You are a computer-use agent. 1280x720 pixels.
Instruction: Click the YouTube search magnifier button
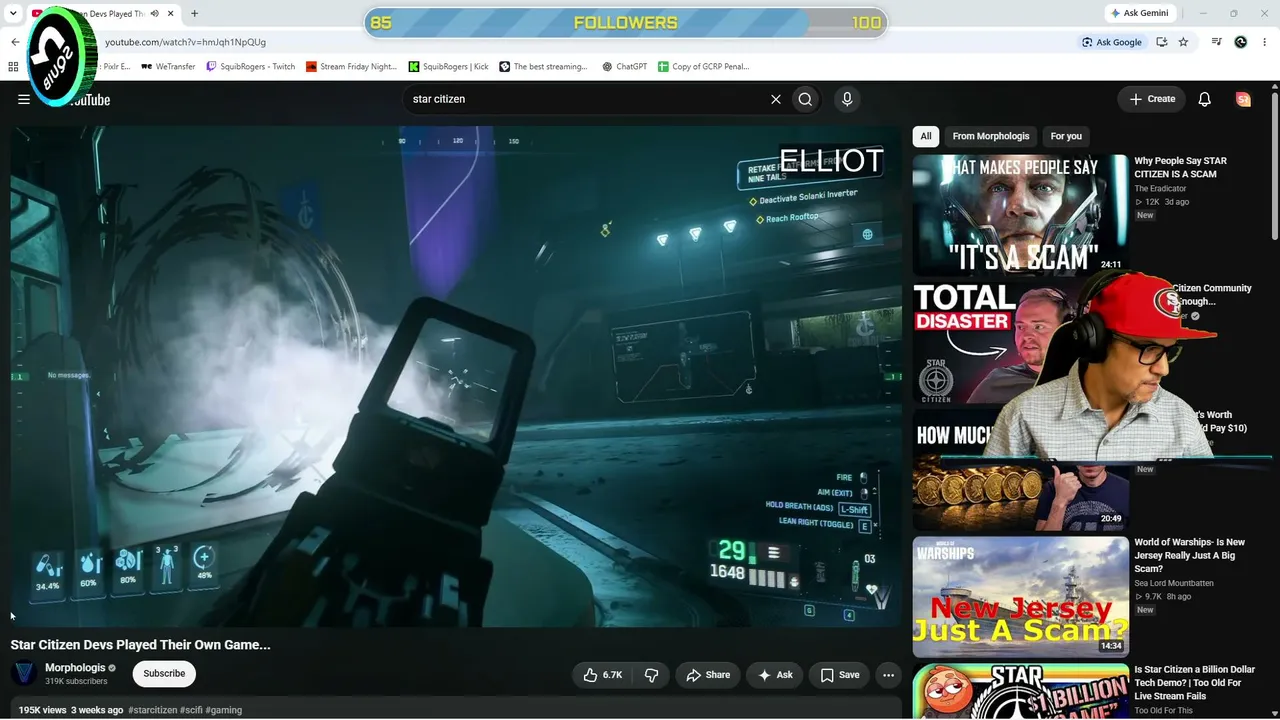coord(805,99)
